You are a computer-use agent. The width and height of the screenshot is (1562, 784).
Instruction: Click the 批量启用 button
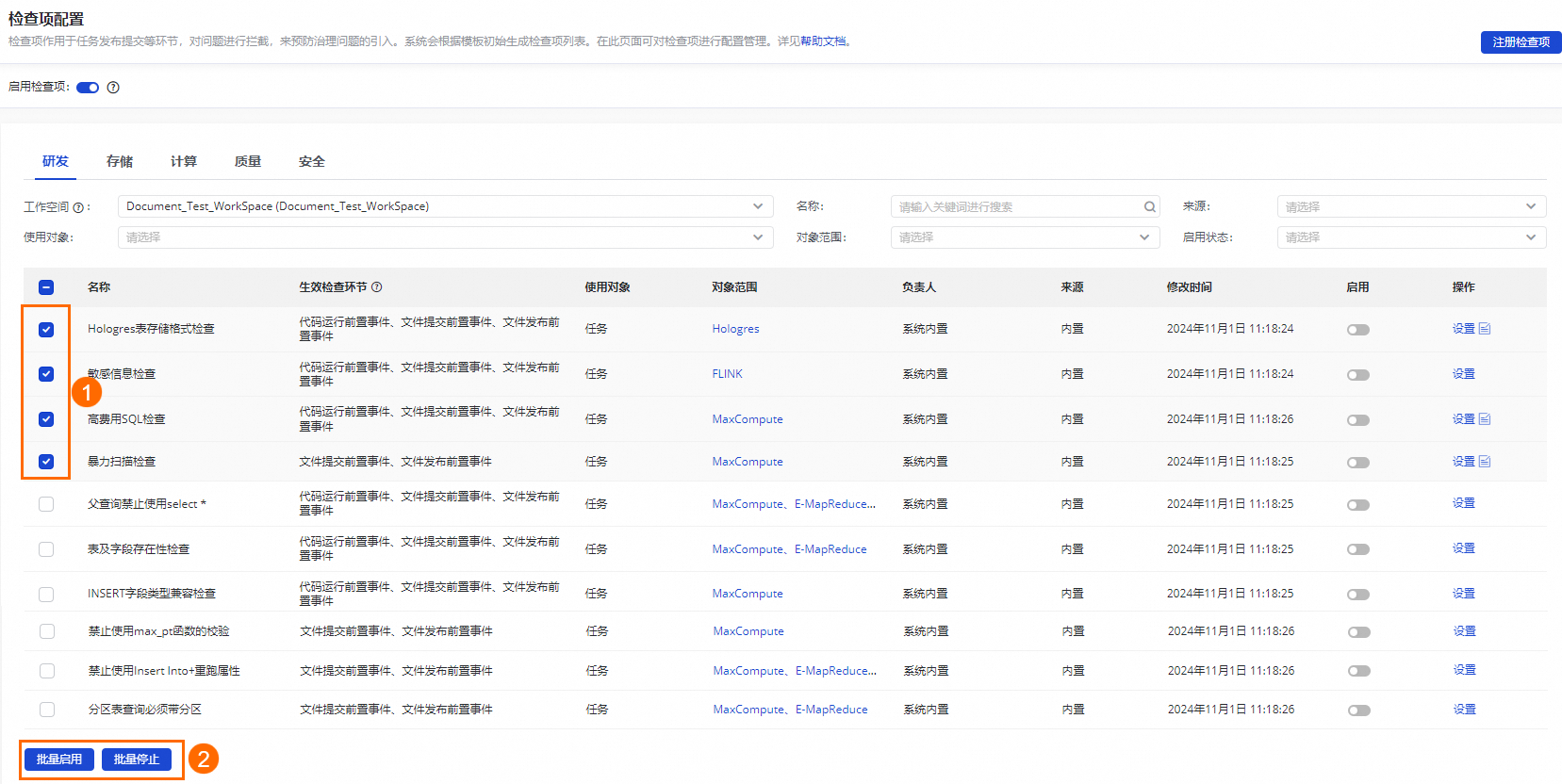[x=59, y=759]
